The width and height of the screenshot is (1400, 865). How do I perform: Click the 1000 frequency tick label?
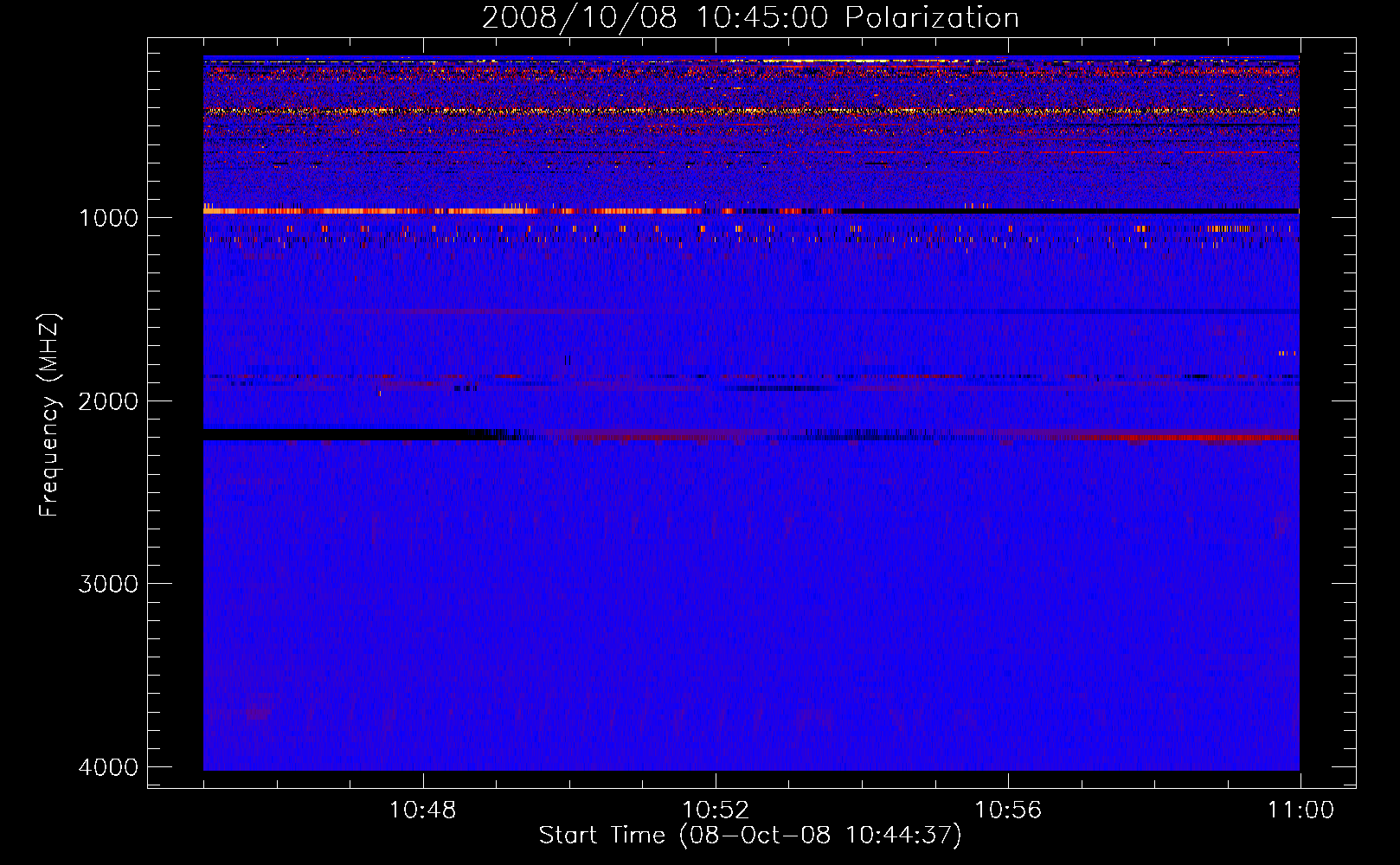(108, 217)
